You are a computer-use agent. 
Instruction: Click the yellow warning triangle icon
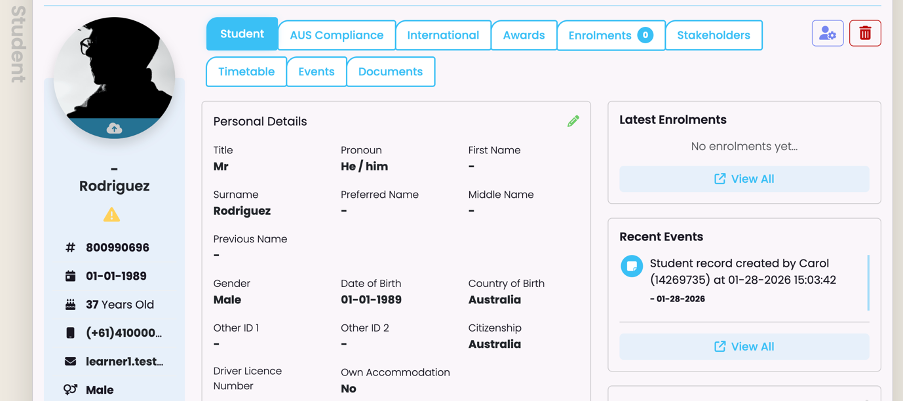112,214
